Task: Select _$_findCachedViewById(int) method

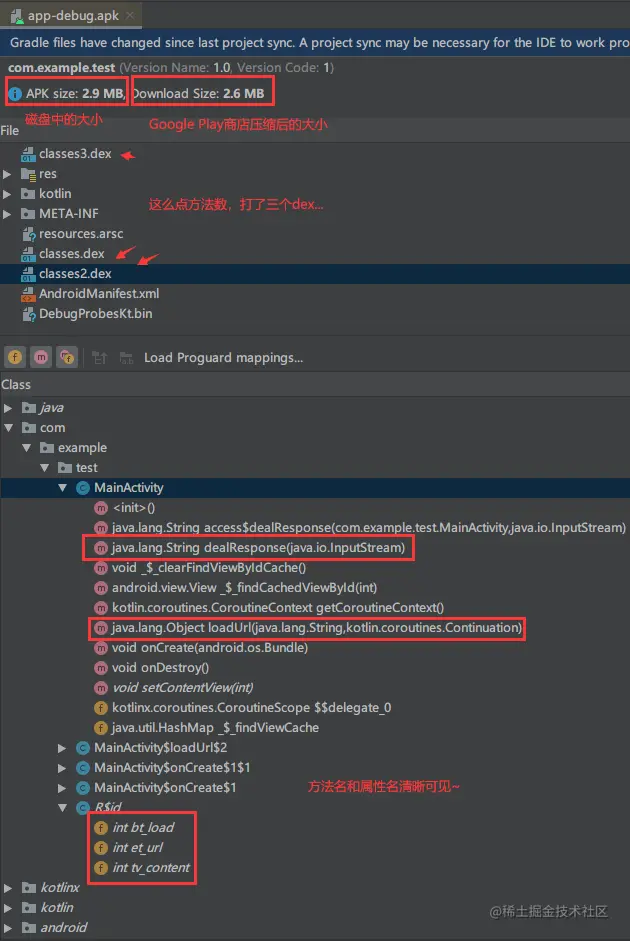Action: click(244, 588)
